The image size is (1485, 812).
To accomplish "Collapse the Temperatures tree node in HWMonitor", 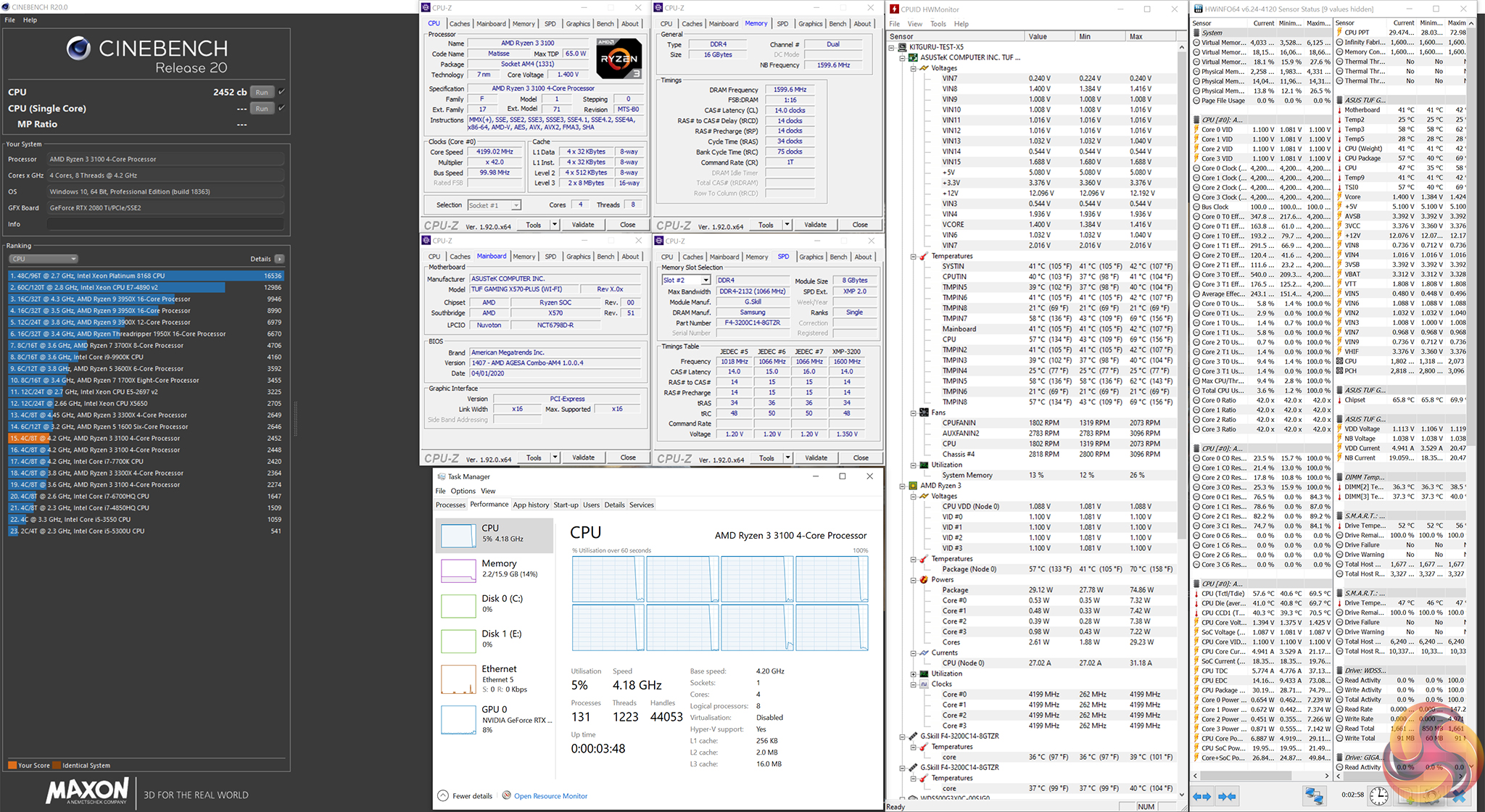I will coord(914,256).
